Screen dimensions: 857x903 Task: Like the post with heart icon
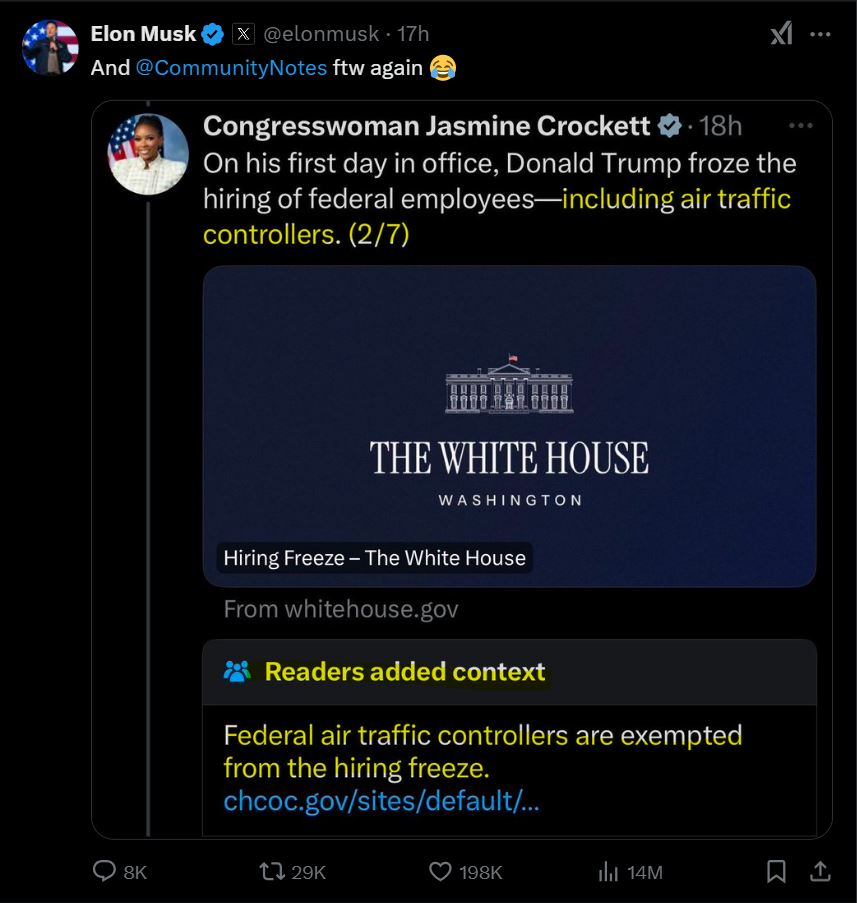click(x=440, y=872)
